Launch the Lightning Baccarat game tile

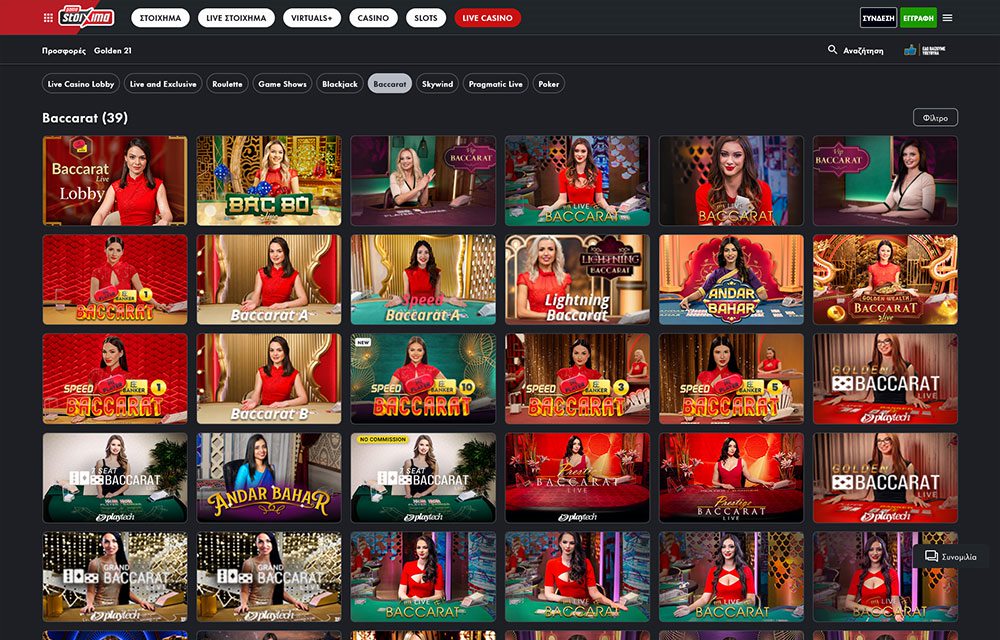pos(577,280)
